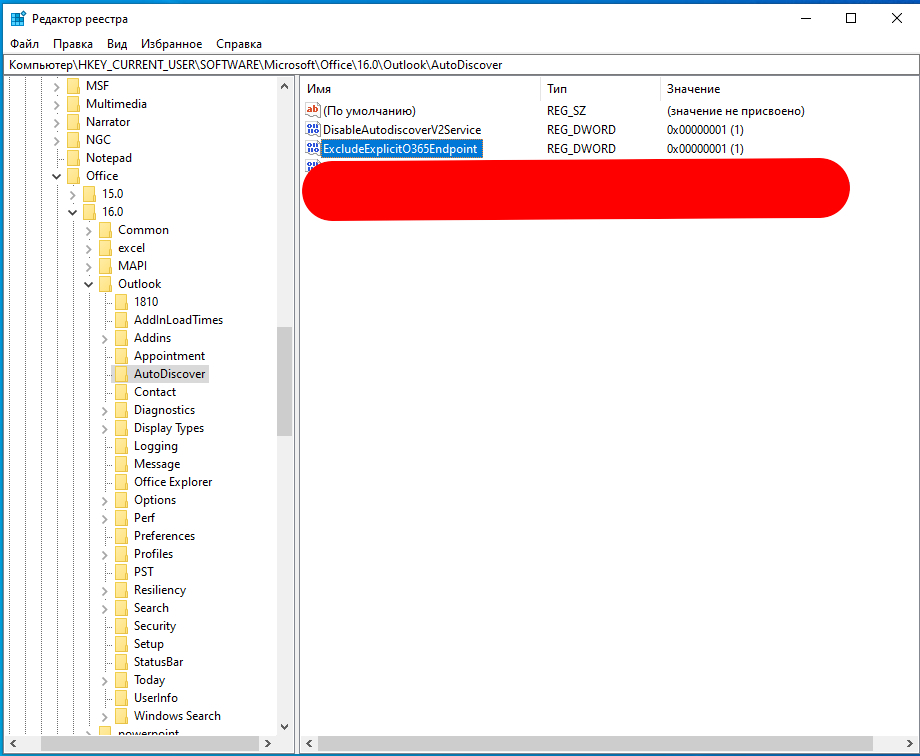Click the Display Types folder icon

pyautogui.click(x=121, y=428)
